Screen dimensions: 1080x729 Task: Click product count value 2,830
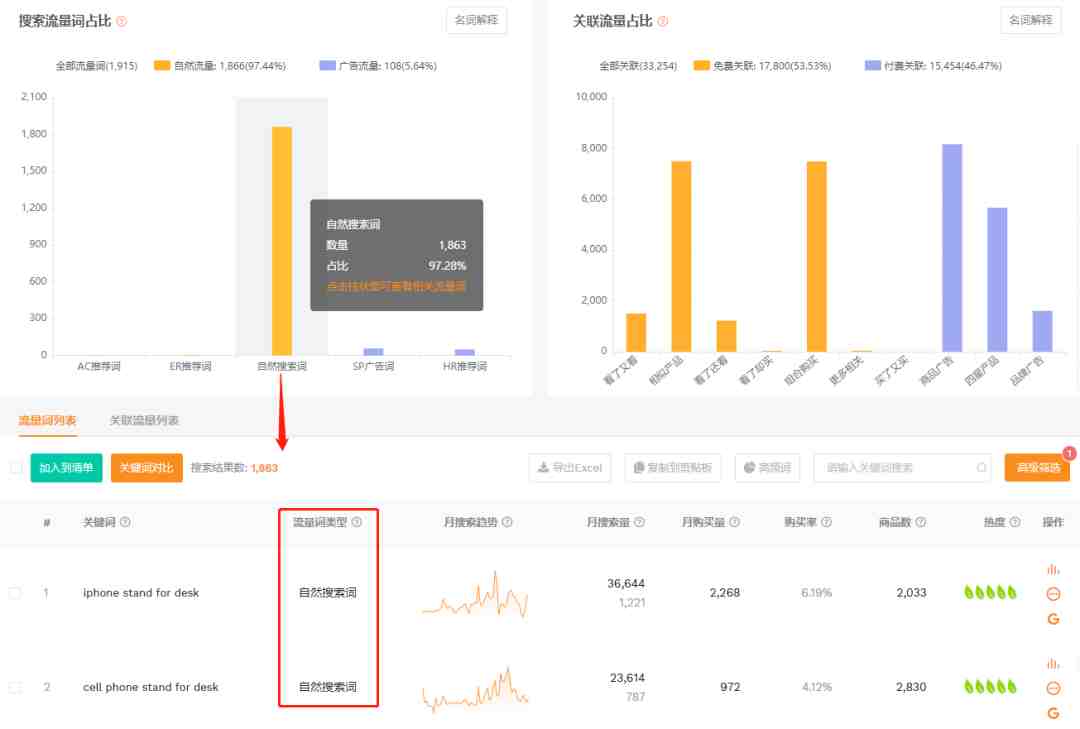click(x=911, y=687)
